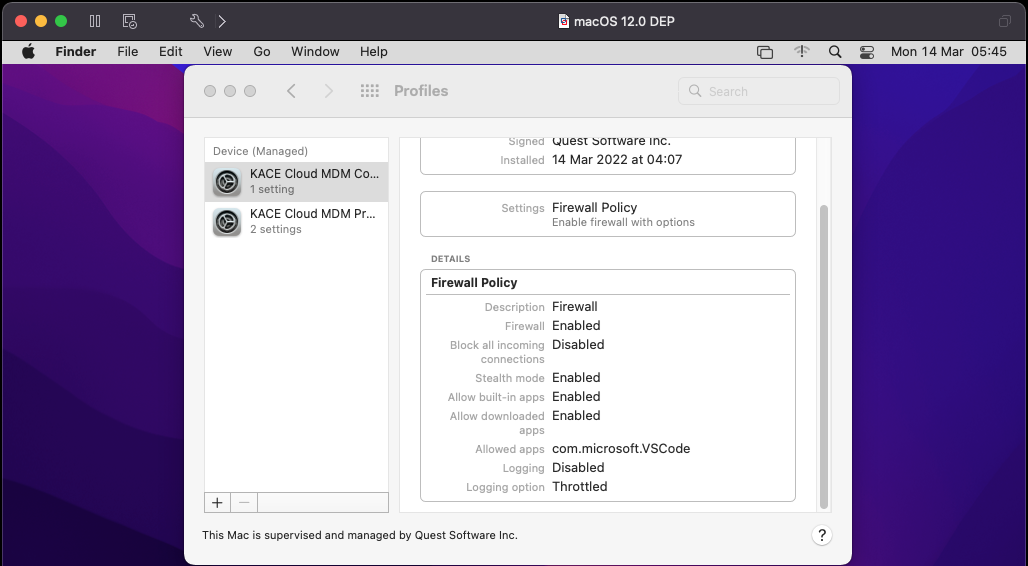Viewport: 1028px width, 566px height.
Task: Click the screen mirroring menu bar icon
Action: point(765,52)
